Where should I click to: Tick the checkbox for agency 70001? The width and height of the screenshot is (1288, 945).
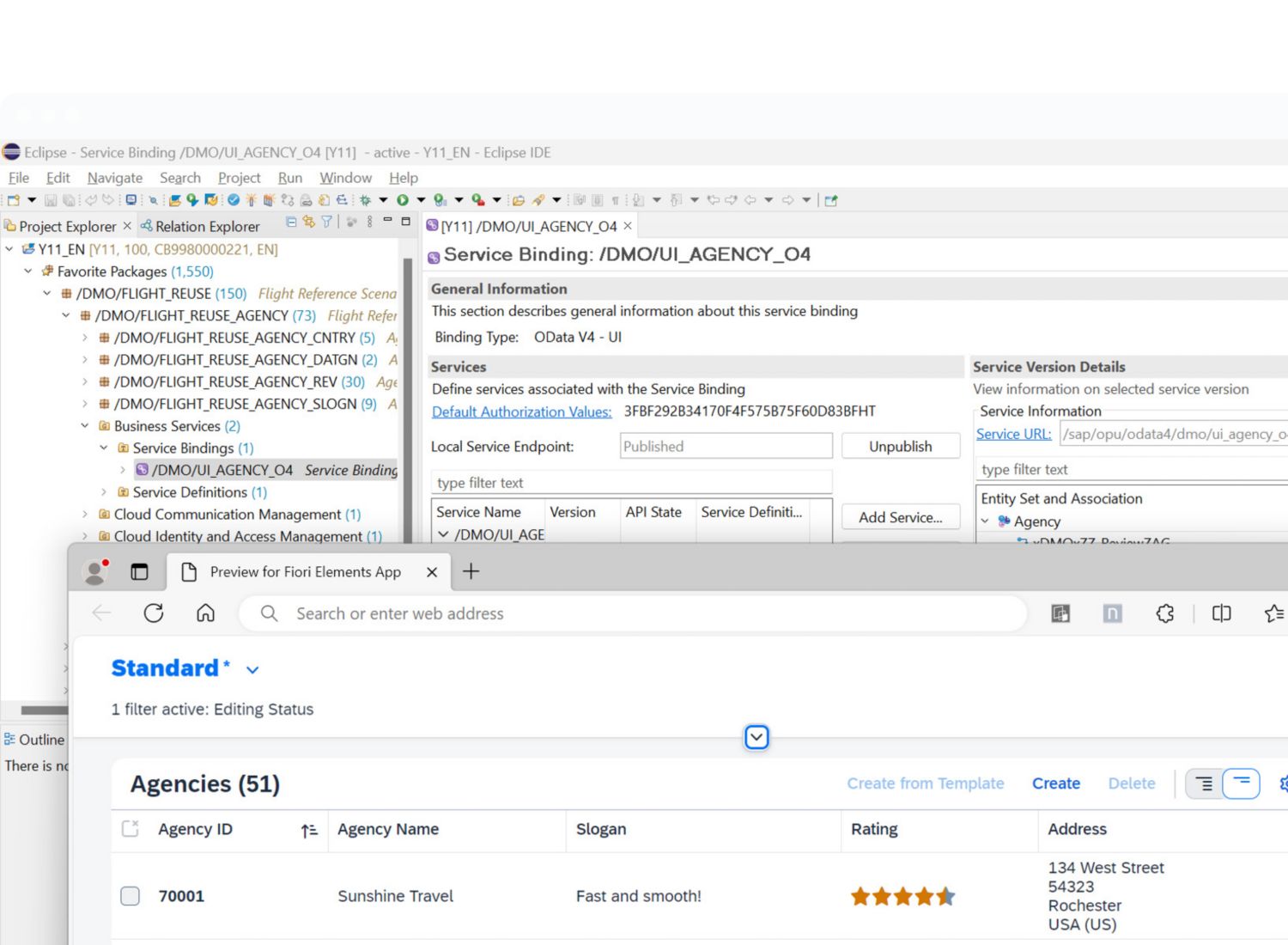(x=131, y=896)
